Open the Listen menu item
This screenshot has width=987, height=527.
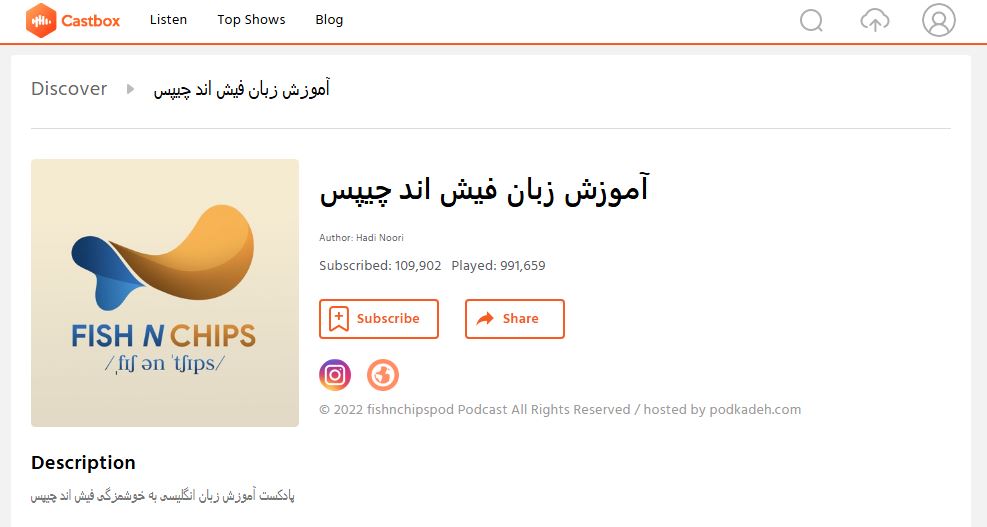168,20
